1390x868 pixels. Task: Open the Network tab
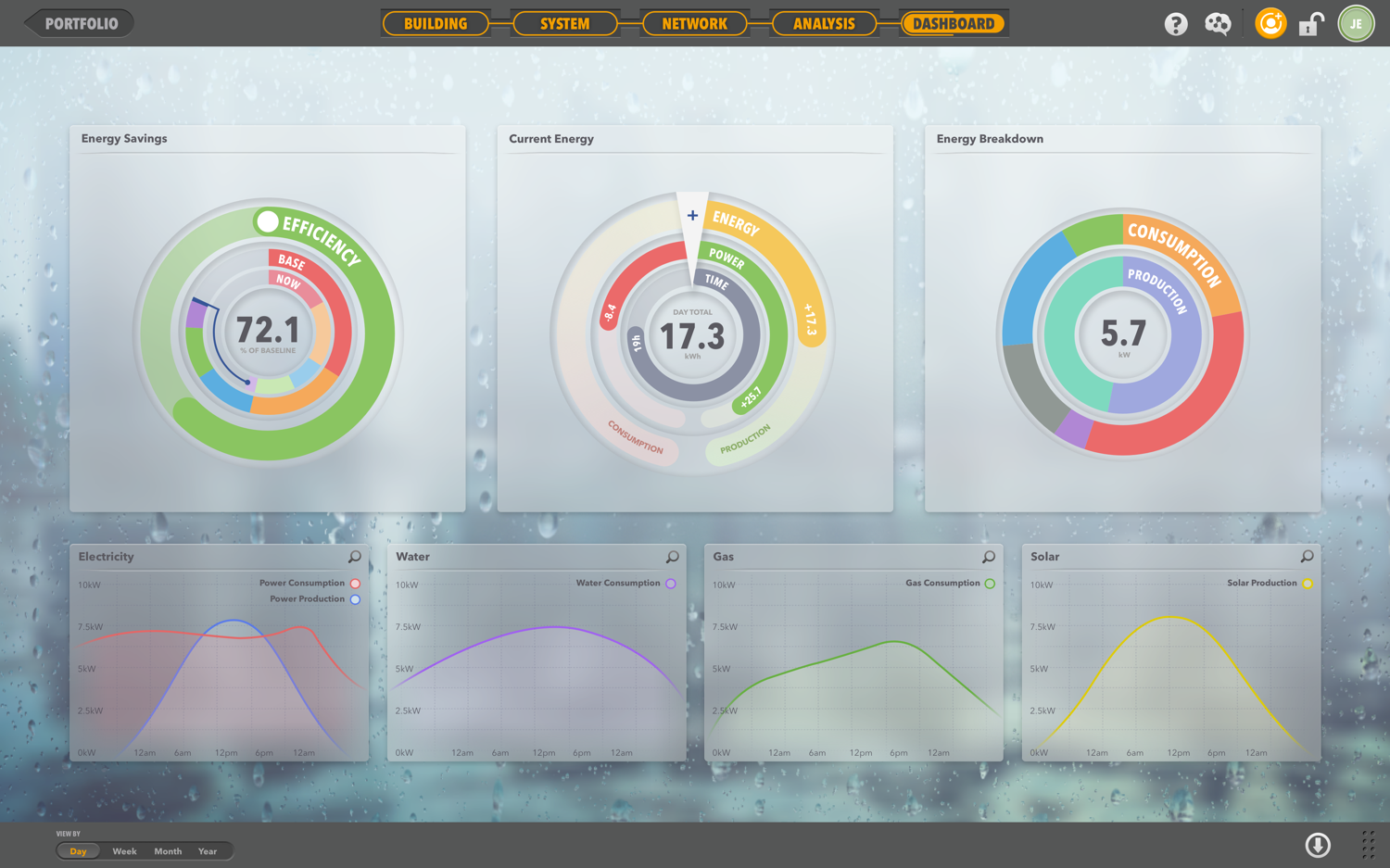694,24
